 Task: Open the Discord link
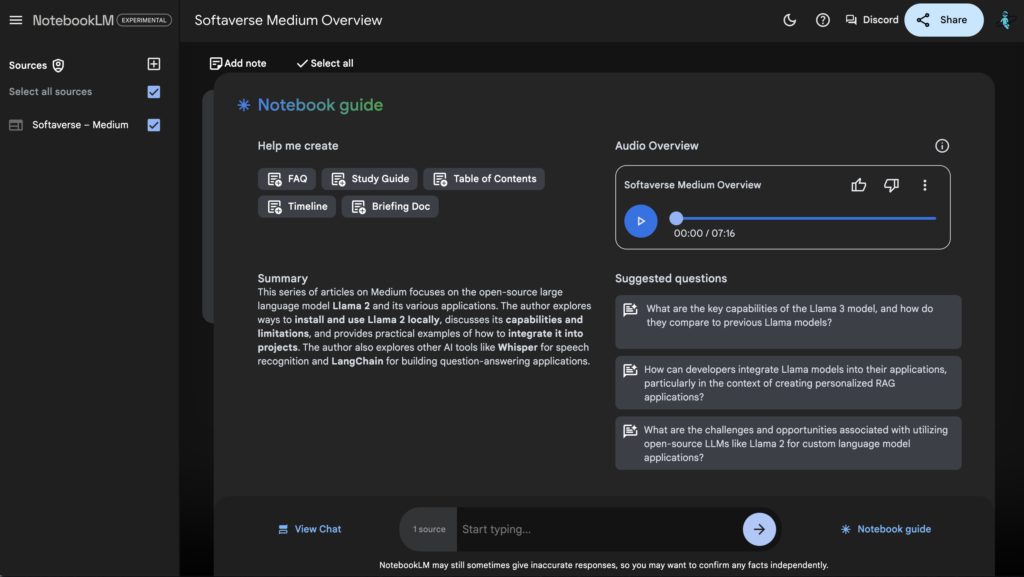tap(871, 20)
